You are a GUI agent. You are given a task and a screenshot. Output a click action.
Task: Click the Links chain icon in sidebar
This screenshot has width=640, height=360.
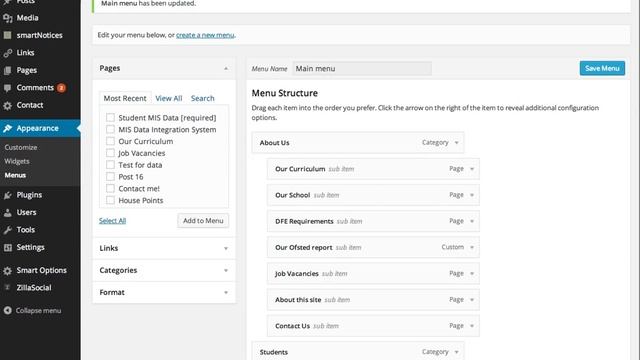click(x=7, y=53)
